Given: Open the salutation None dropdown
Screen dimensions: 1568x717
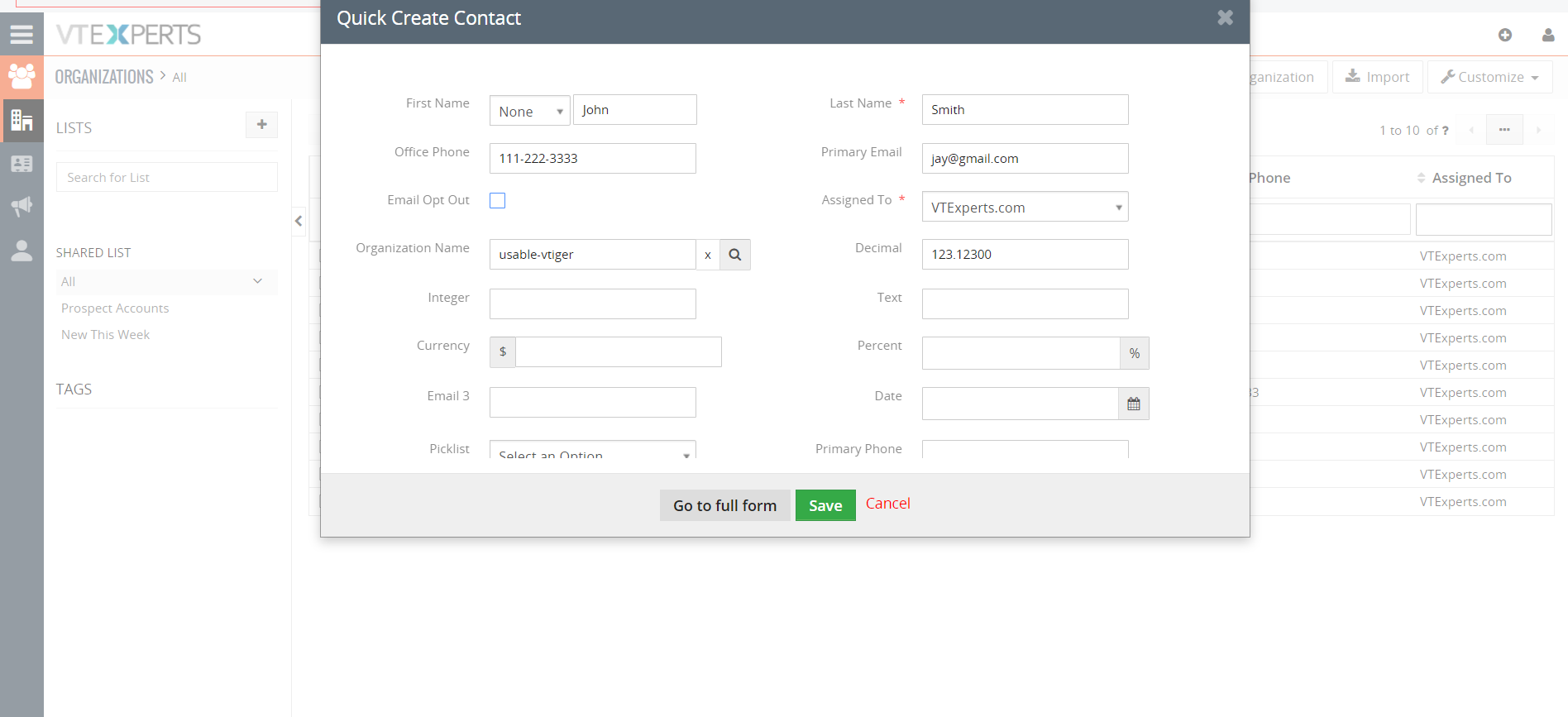Looking at the screenshot, I should point(530,111).
